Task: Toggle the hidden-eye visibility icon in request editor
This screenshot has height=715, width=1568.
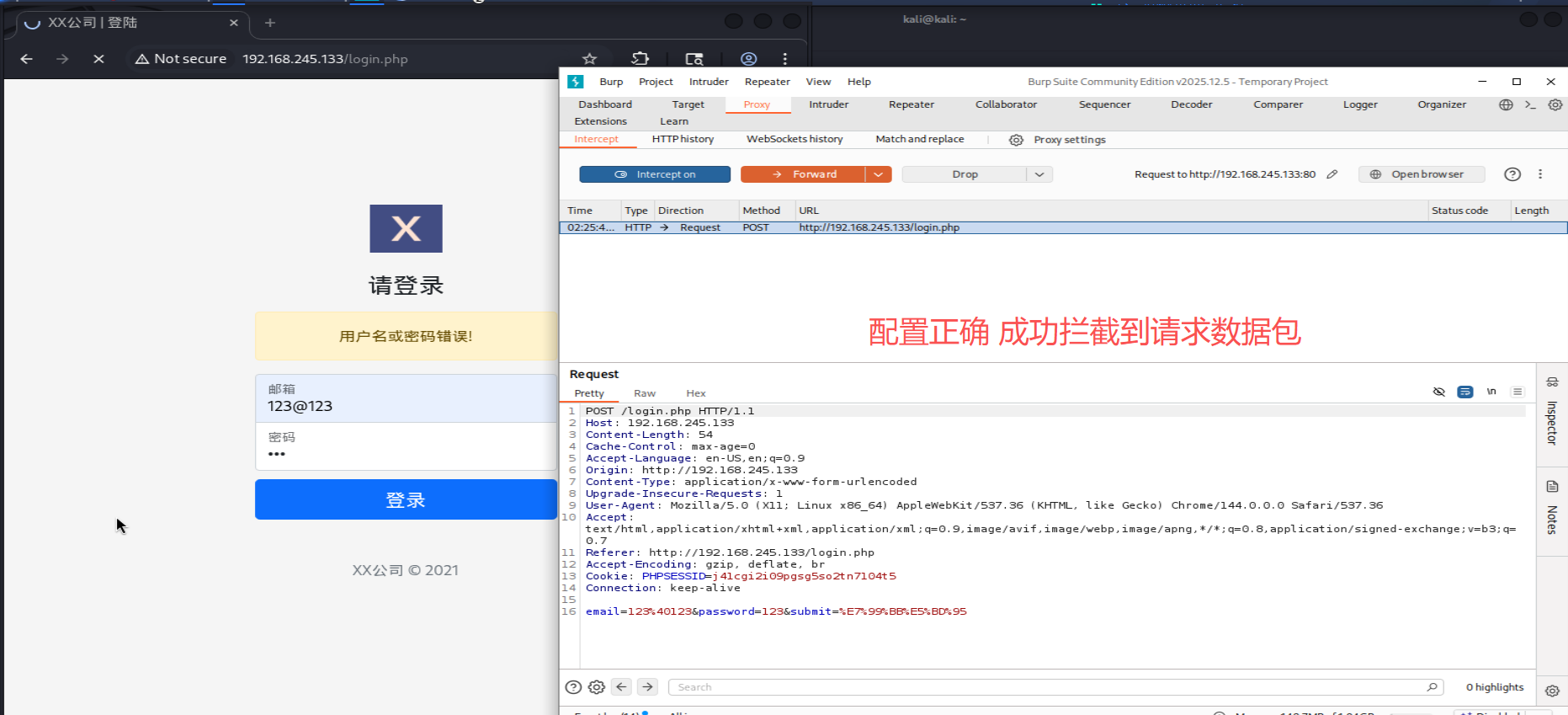Action: [x=1439, y=392]
